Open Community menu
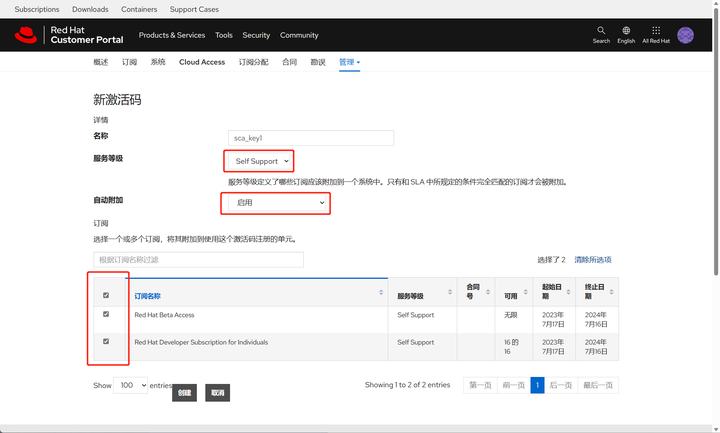Viewport: 720px width, 433px height. pyautogui.click(x=299, y=35)
